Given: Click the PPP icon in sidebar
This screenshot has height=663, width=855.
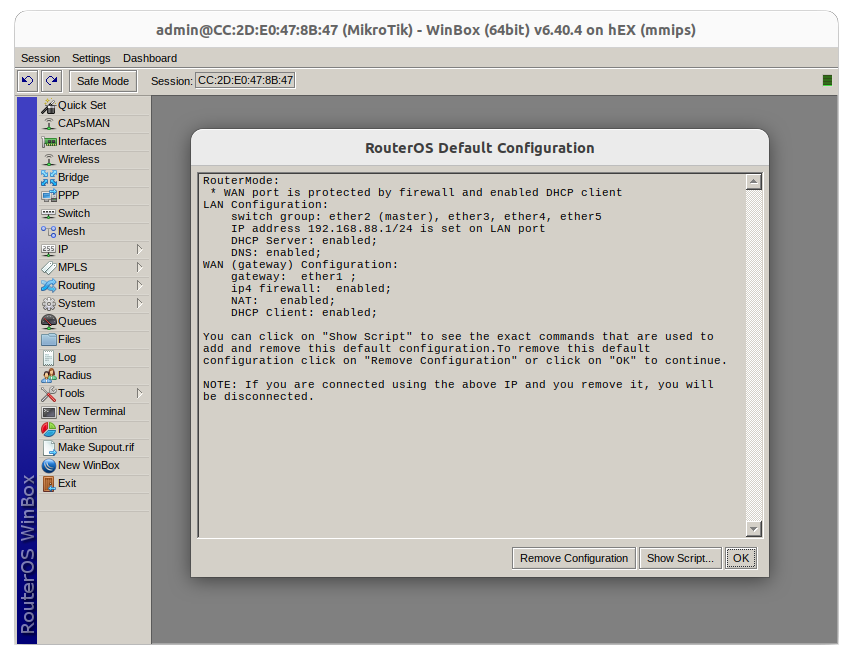Looking at the screenshot, I should [49, 196].
